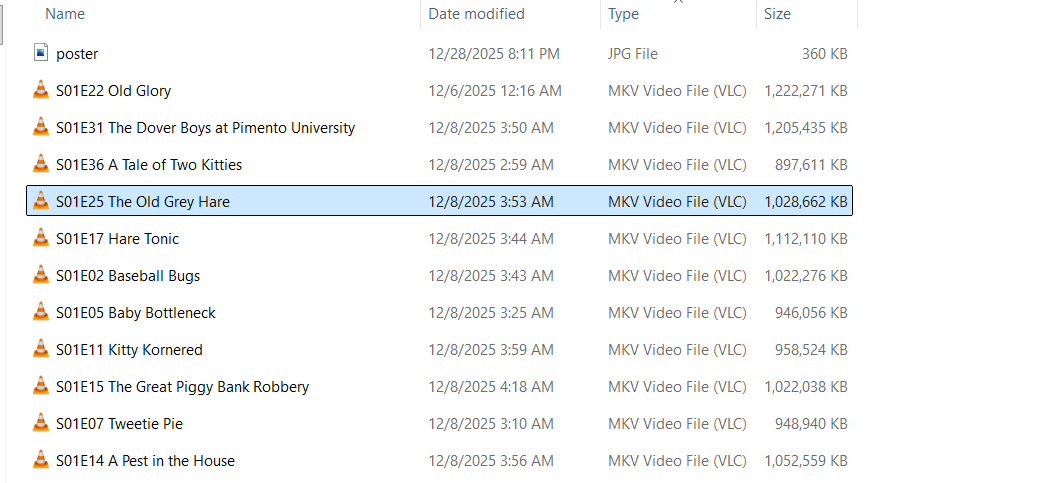Click the poster file name

[77, 54]
